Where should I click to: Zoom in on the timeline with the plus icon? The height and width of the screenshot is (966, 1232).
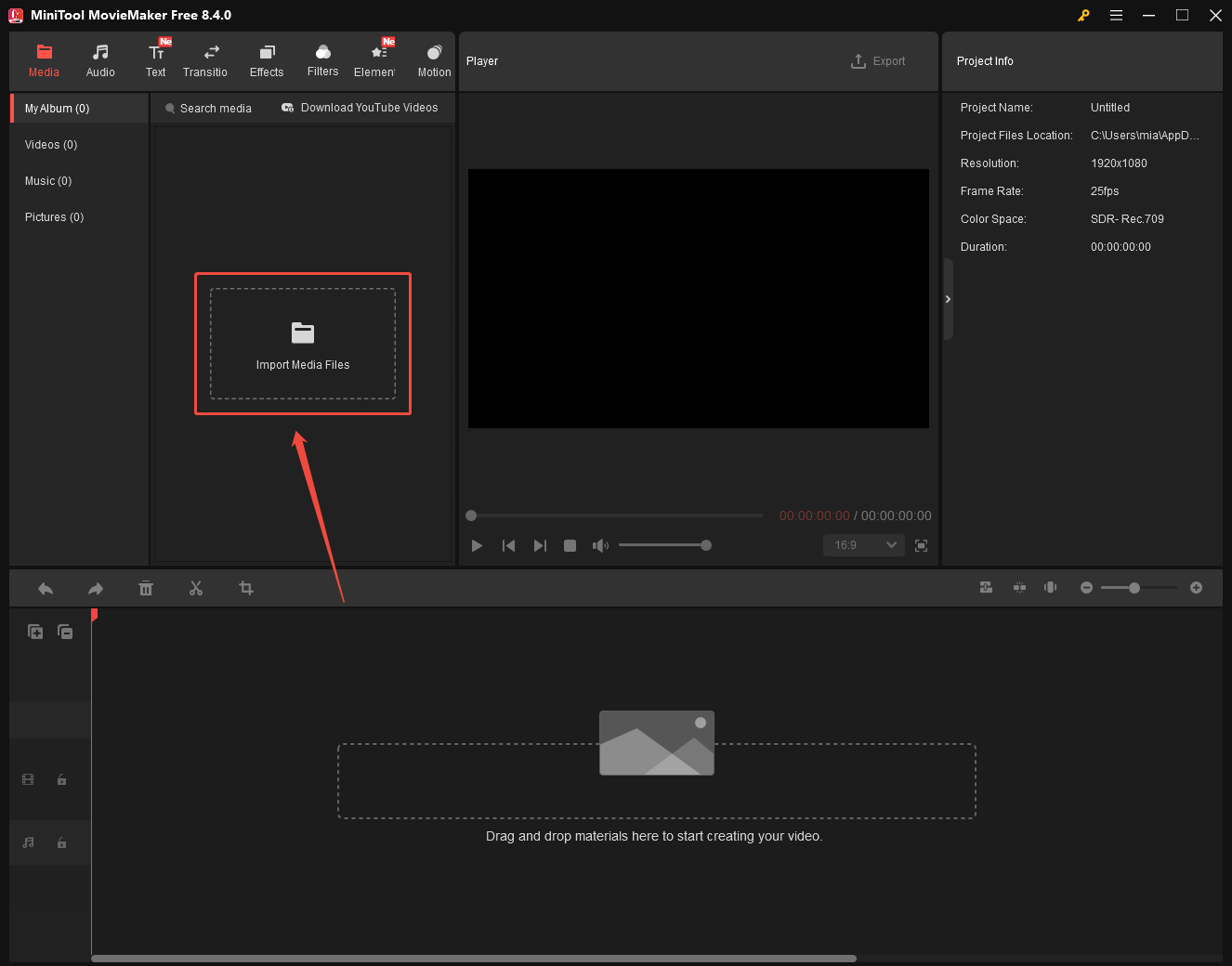click(1197, 587)
